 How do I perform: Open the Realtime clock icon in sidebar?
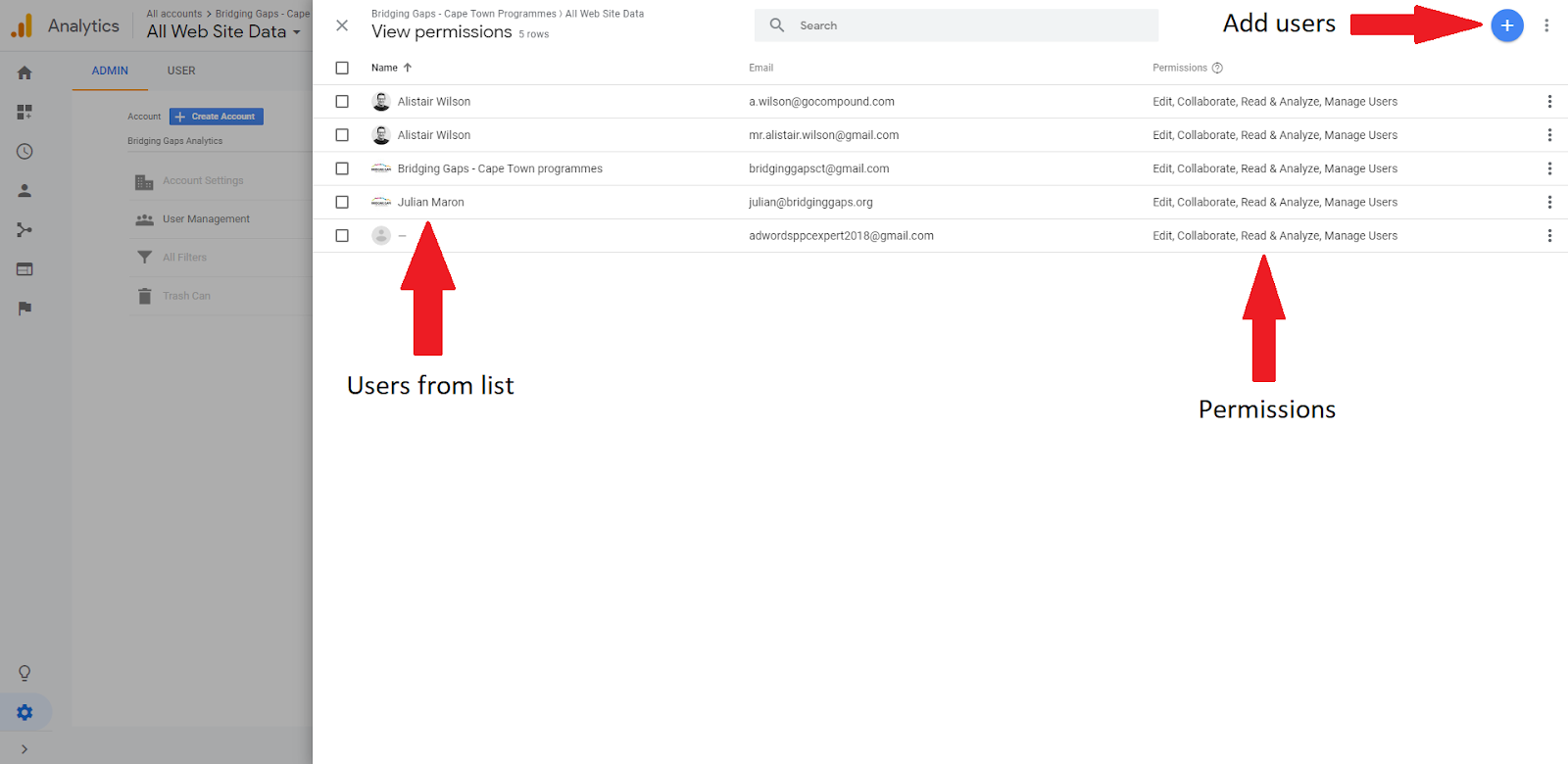click(24, 151)
